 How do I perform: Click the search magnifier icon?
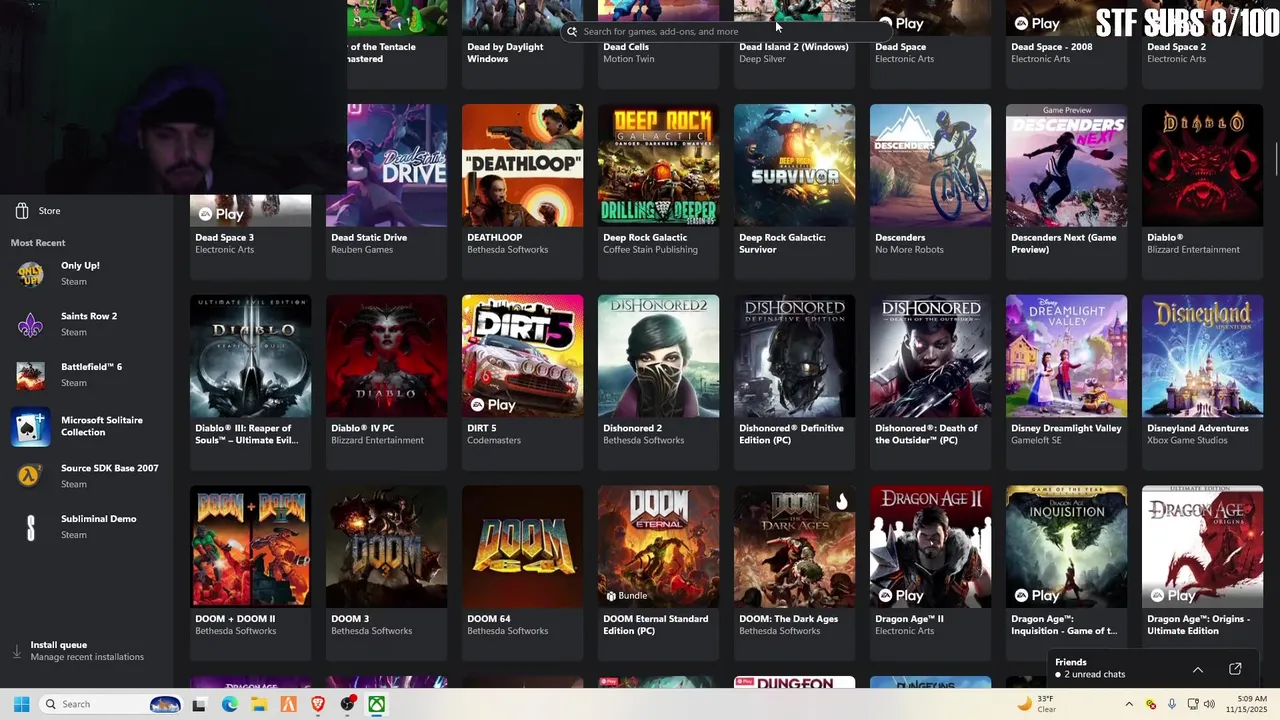(x=572, y=31)
